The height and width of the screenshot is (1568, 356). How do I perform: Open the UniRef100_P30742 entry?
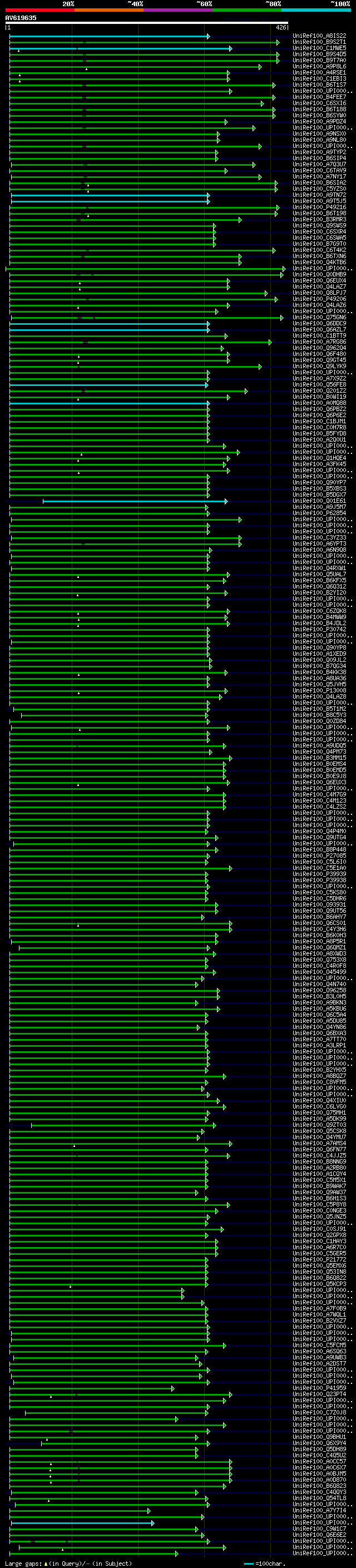(x=319, y=630)
